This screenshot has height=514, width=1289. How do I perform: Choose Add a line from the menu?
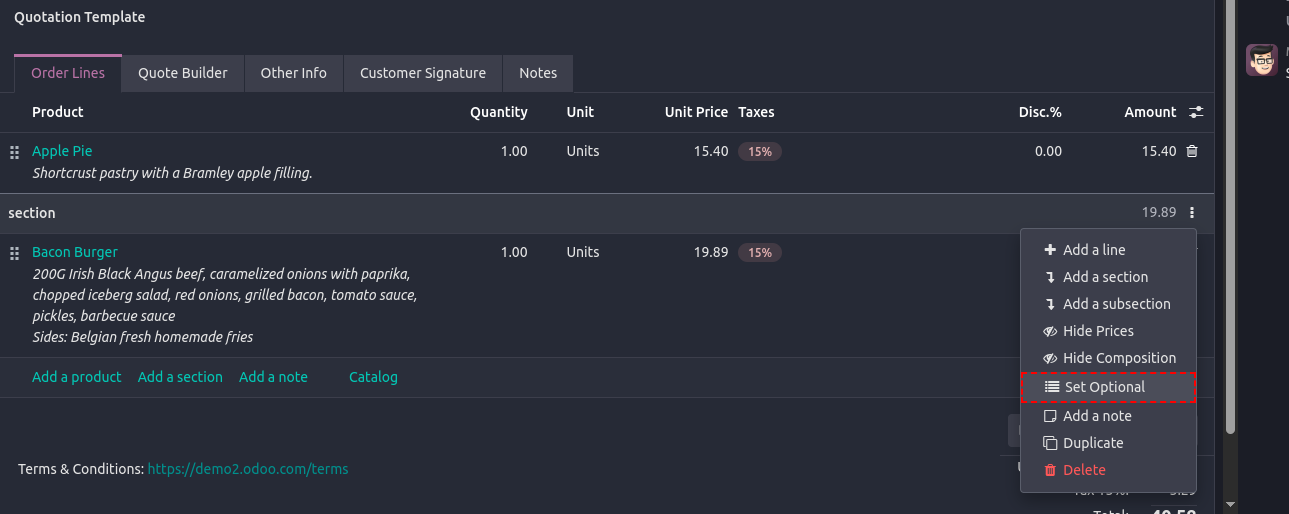click(1093, 250)
